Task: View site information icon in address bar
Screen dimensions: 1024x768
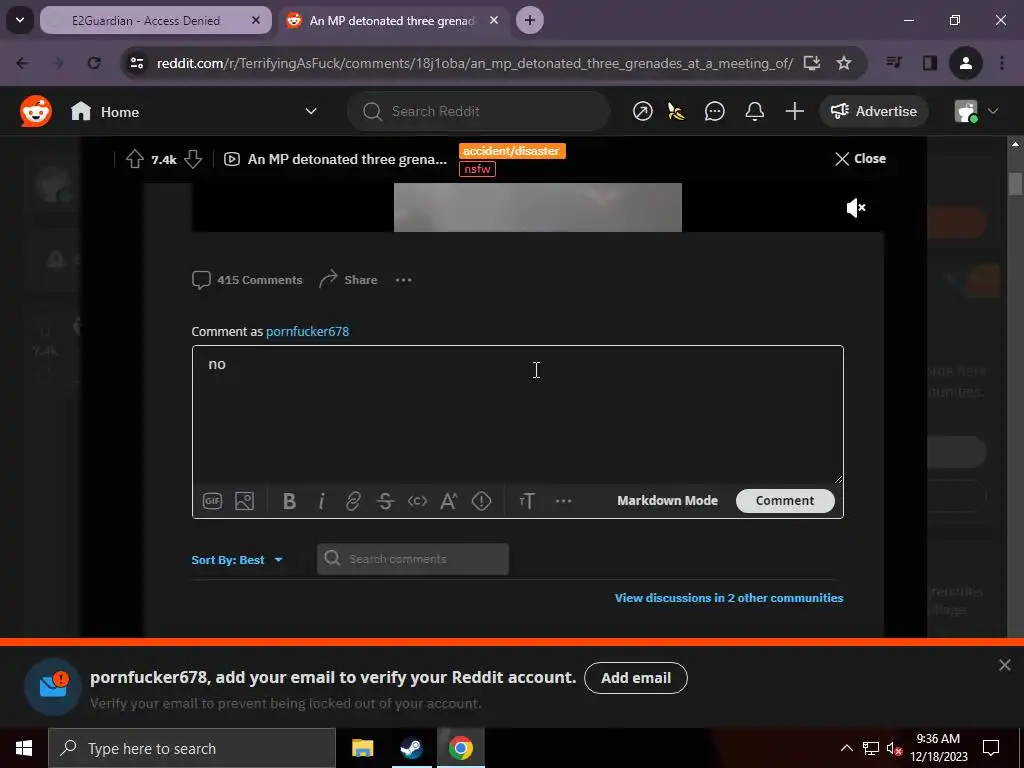Action: point(137,63)
